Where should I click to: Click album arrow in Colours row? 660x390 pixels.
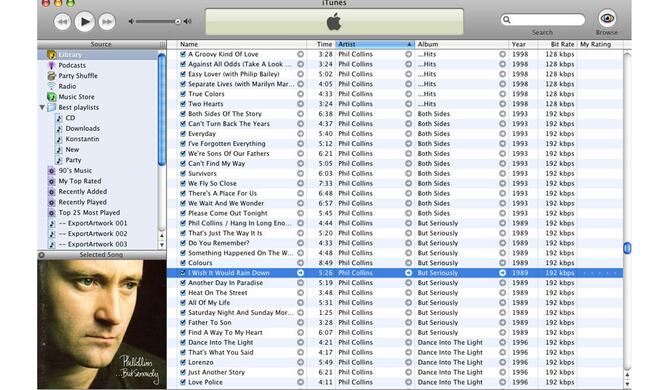(503, 263)
